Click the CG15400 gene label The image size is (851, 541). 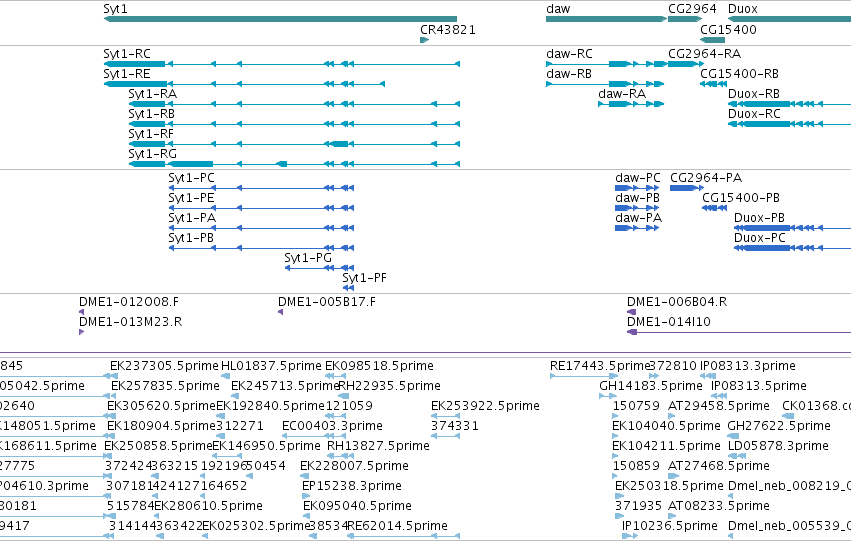tap(728, 30)
